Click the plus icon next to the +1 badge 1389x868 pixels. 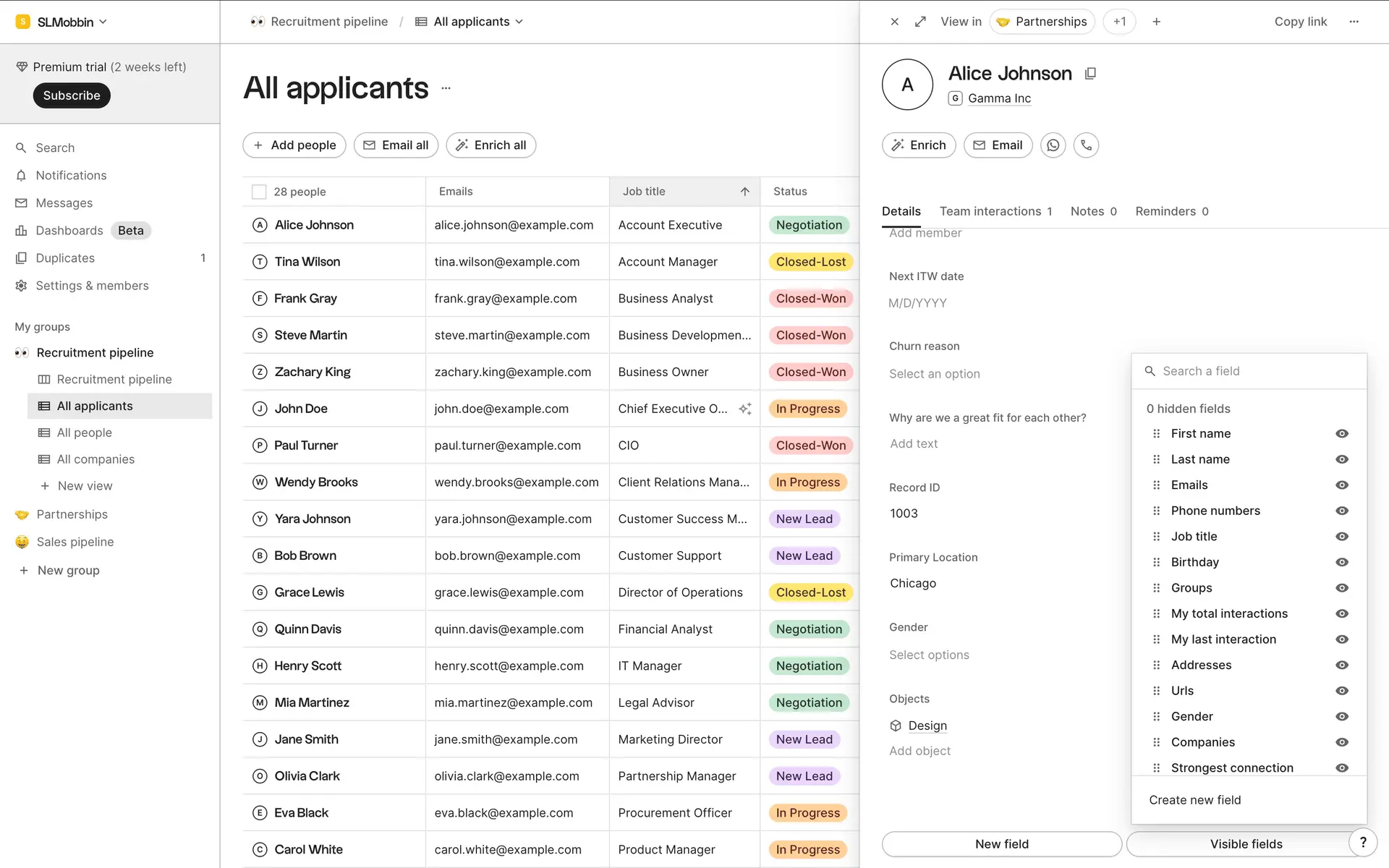pos(1156,22)
